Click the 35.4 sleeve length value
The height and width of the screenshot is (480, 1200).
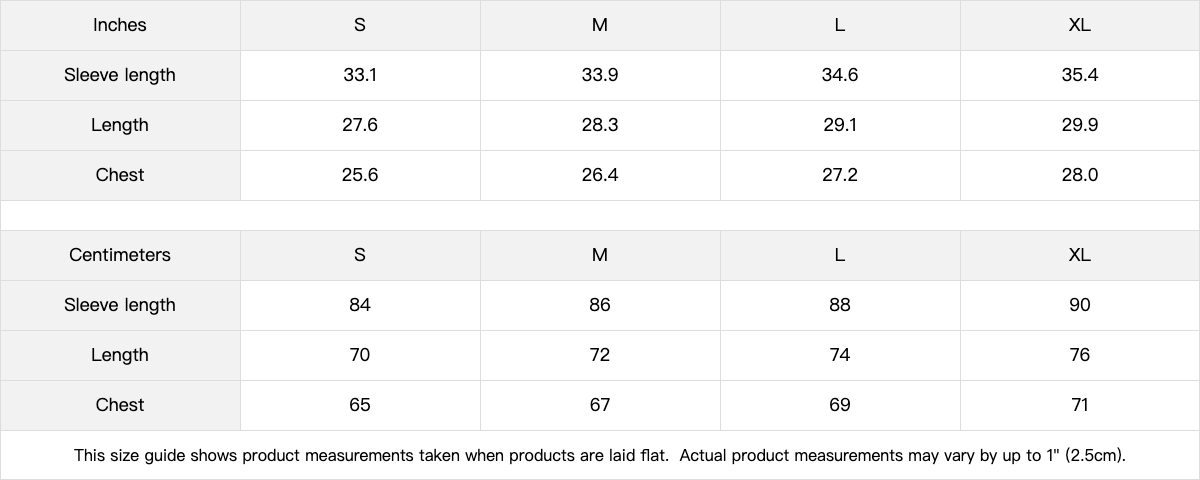tap(1079, 75)
